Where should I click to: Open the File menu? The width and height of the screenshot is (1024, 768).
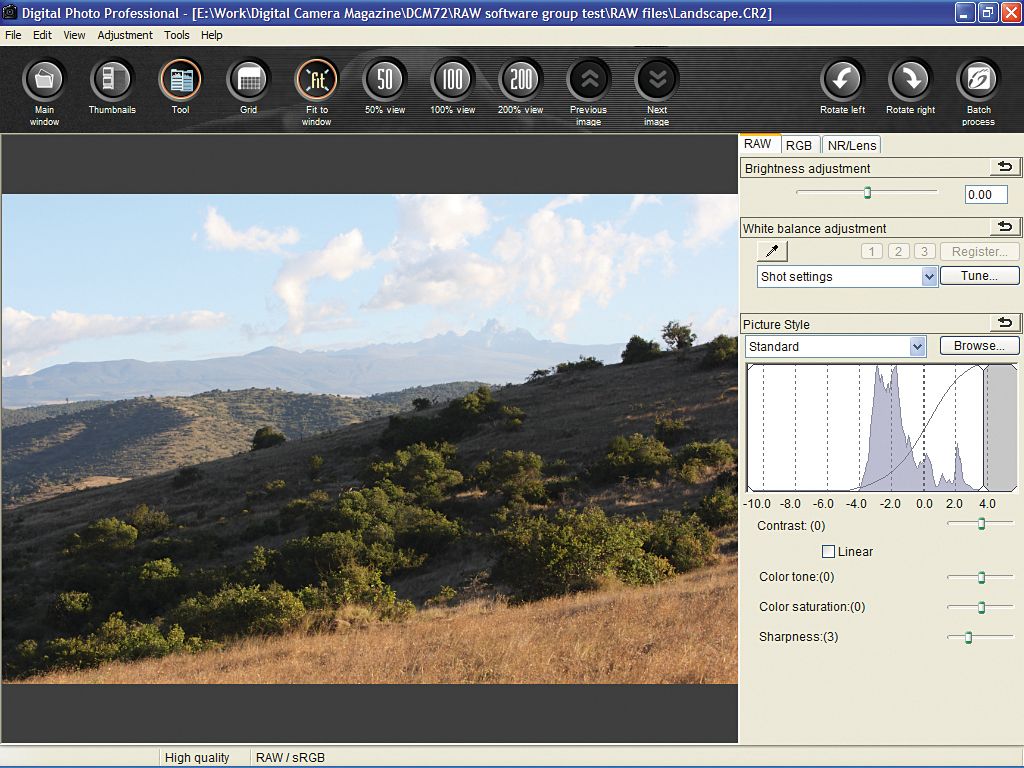[13, 35]
